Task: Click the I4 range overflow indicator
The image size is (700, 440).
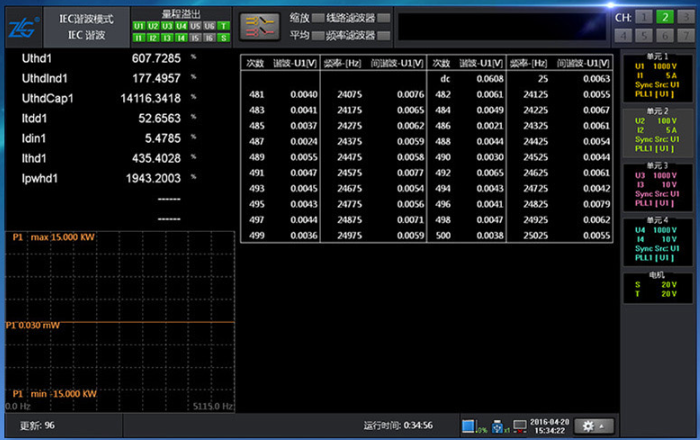Action: 181,38
